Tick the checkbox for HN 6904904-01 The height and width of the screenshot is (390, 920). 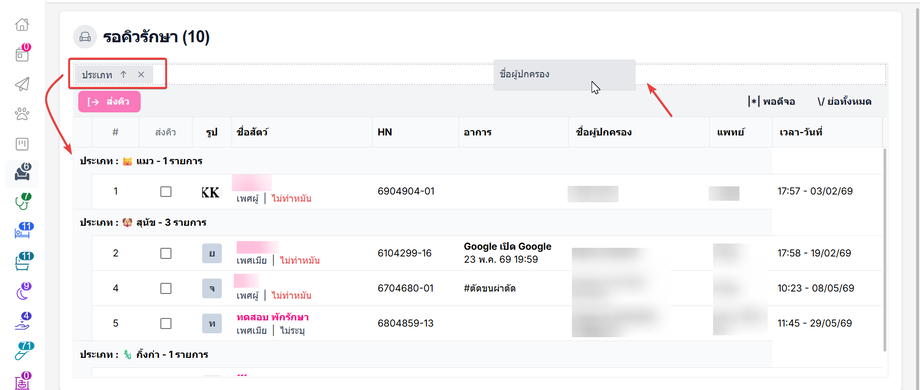point(166,191)
